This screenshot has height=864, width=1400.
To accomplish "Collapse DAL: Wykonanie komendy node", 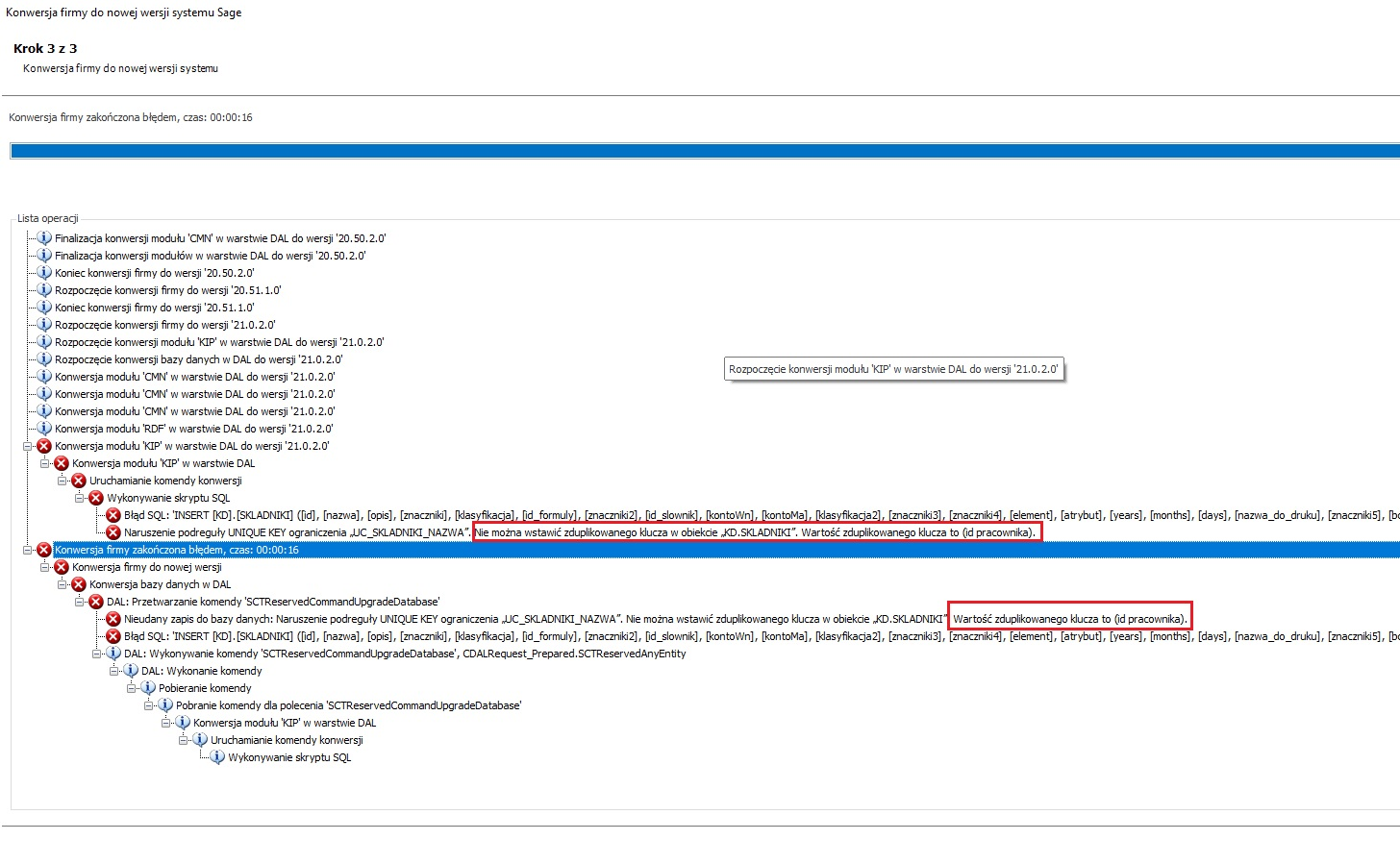I will pos(114,671).
